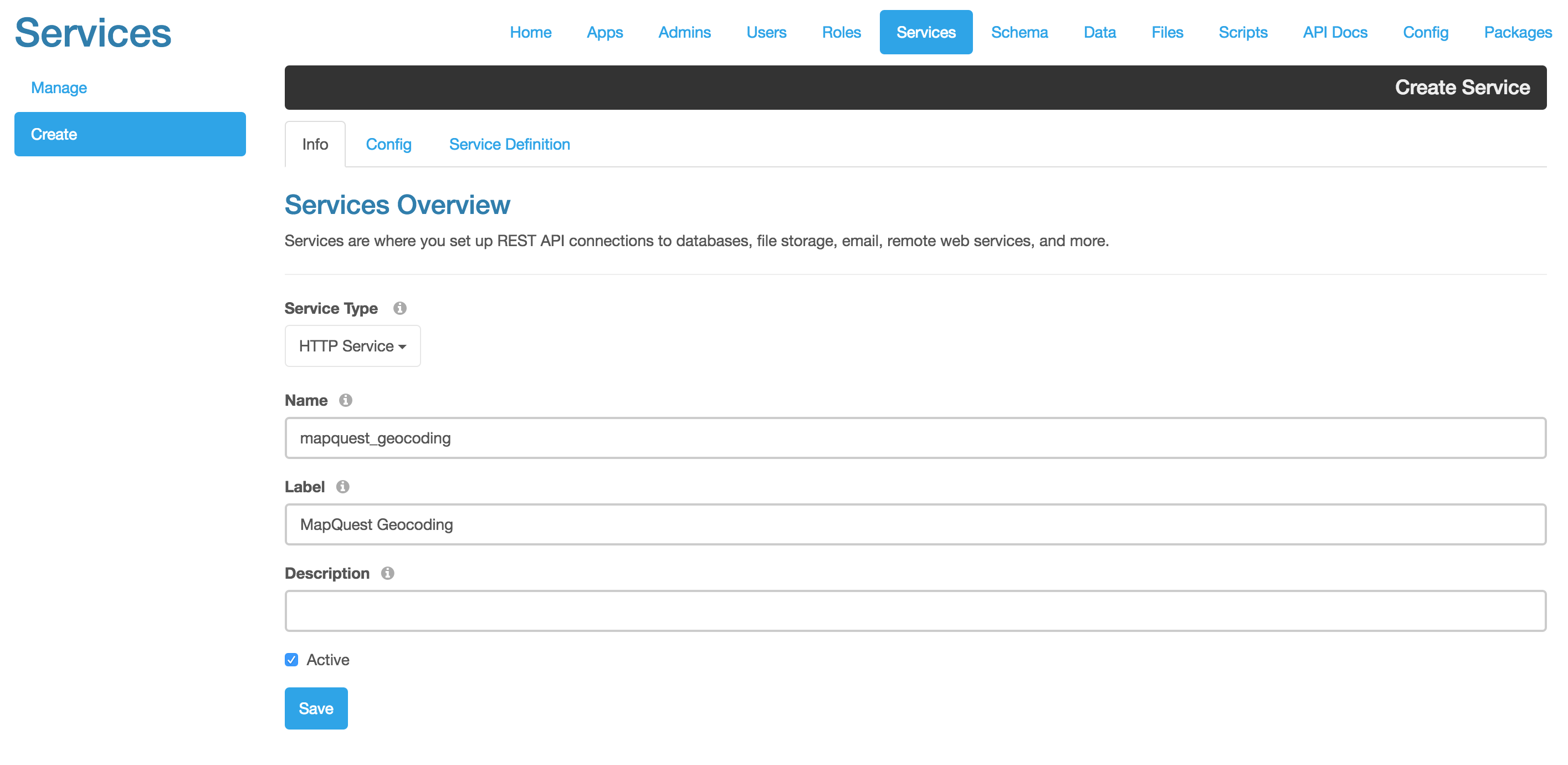Open the Service Definition tab
The width and height of the screenshot is (1568, 765).
(x=510, y=144)
